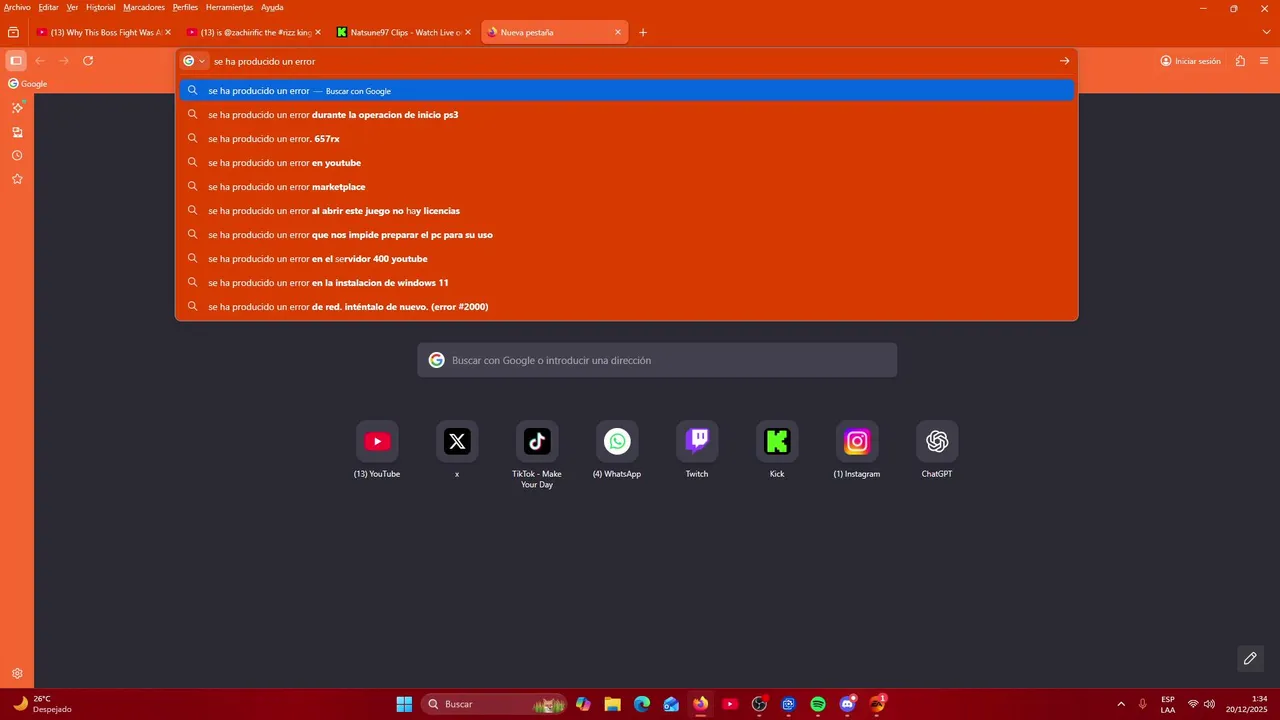
Task: Expand the list all tabs chevron
Action: (1266, 32)
